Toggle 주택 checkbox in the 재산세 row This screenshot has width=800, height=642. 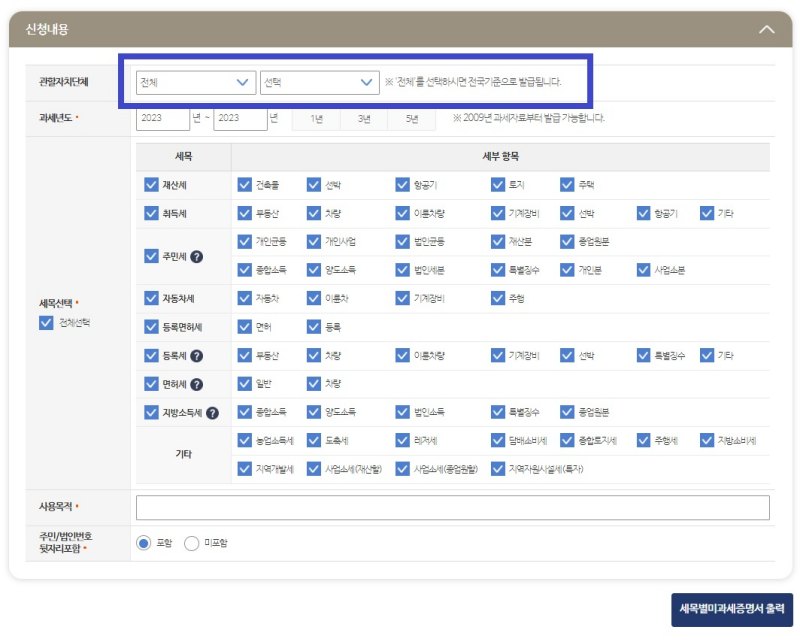[x=567, y=185]
